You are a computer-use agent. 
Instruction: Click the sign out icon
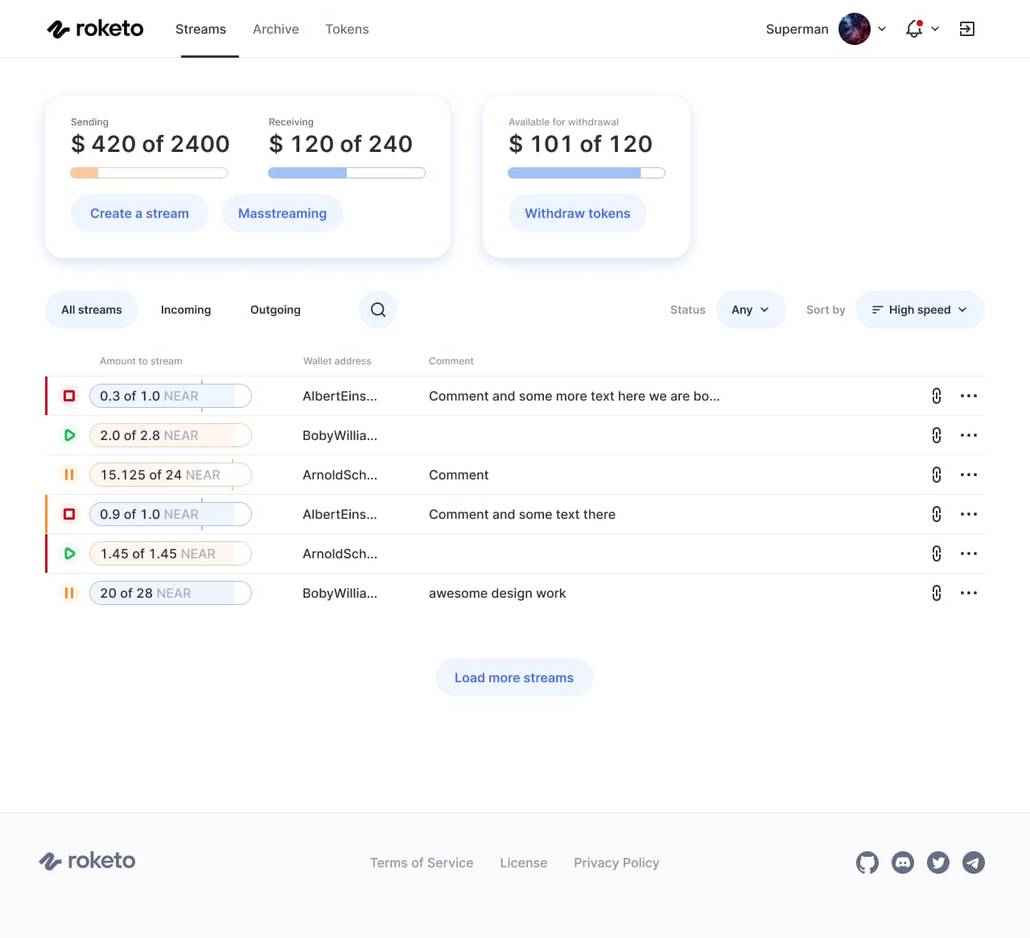[966, 28]
